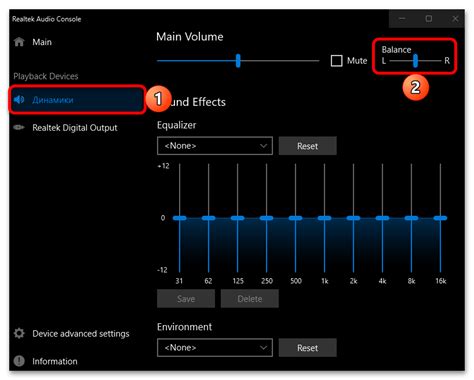This screenshot has height=380, width=474.
Task: Click the Main home icon
Action: [19, 42]
